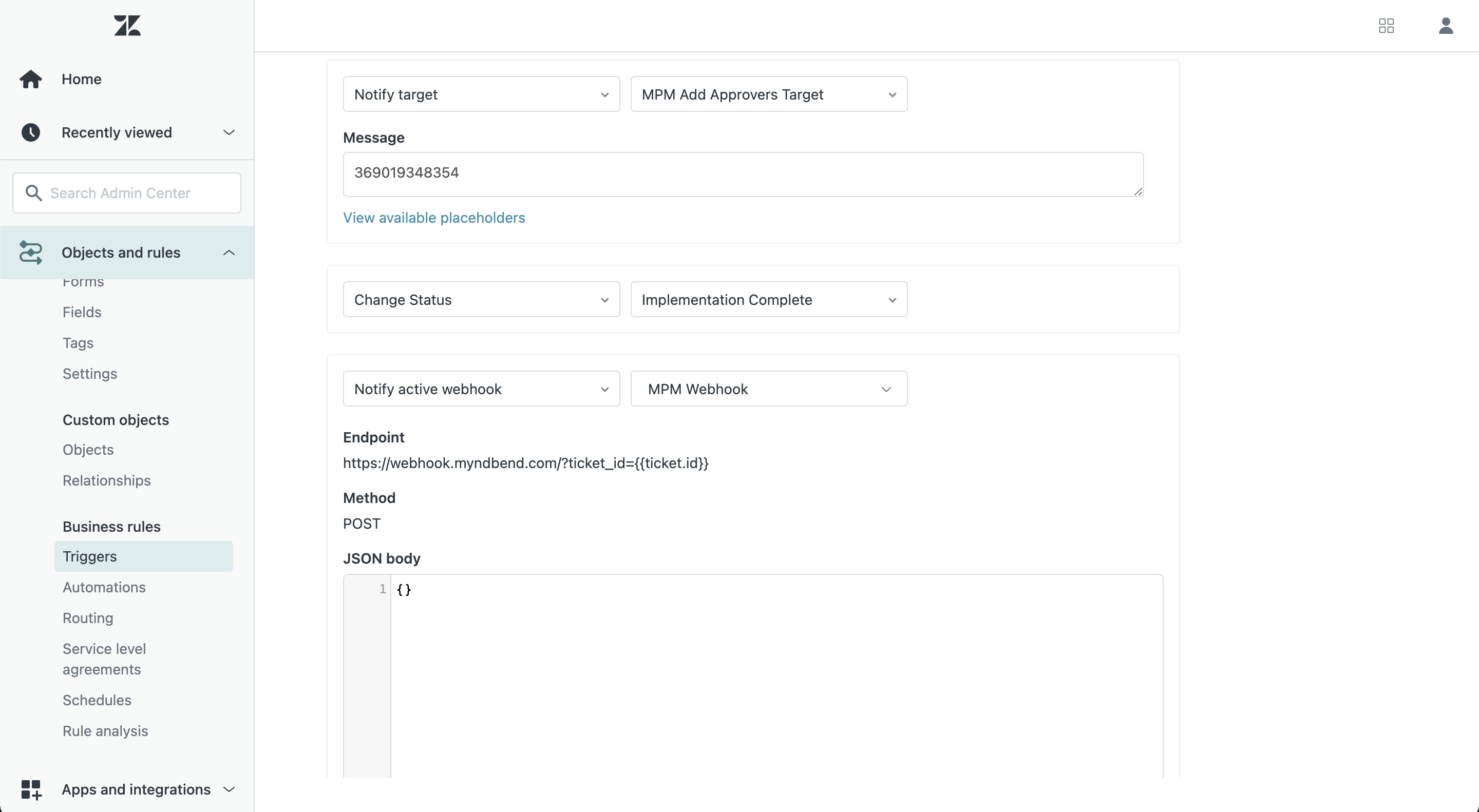The image size is (1479, 812).
Task: Open Objects under Custom objects
Action: (x=88, y=450)
